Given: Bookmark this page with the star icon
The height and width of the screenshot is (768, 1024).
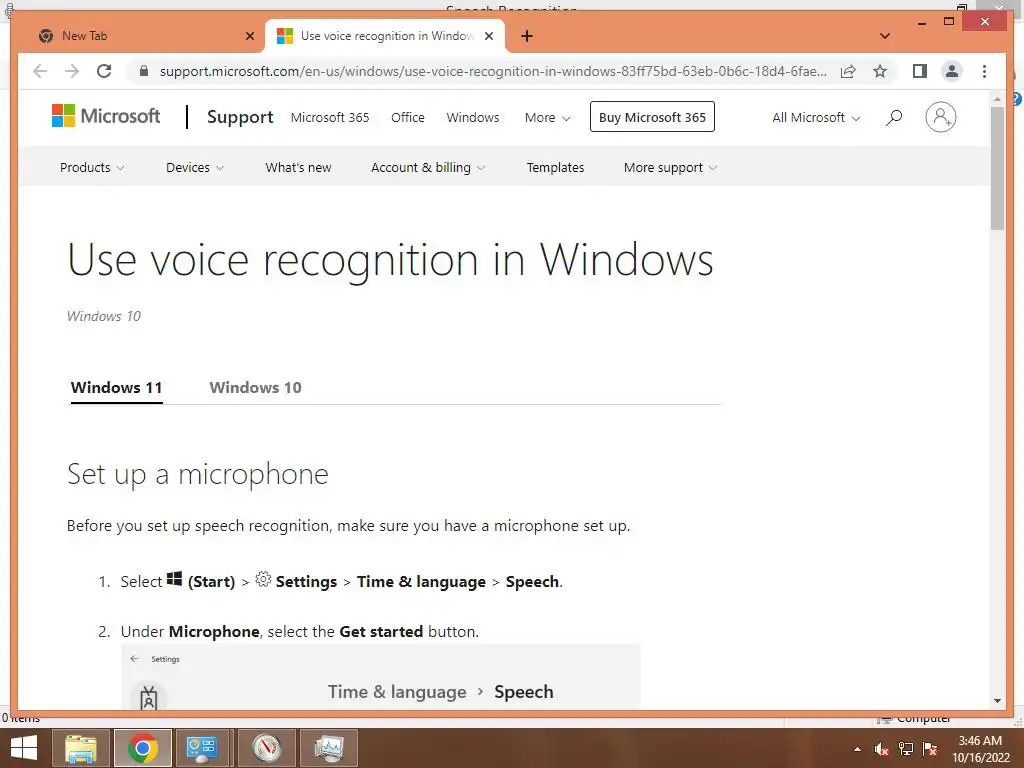Looking at the screenshot, I should tap(880, 71).
